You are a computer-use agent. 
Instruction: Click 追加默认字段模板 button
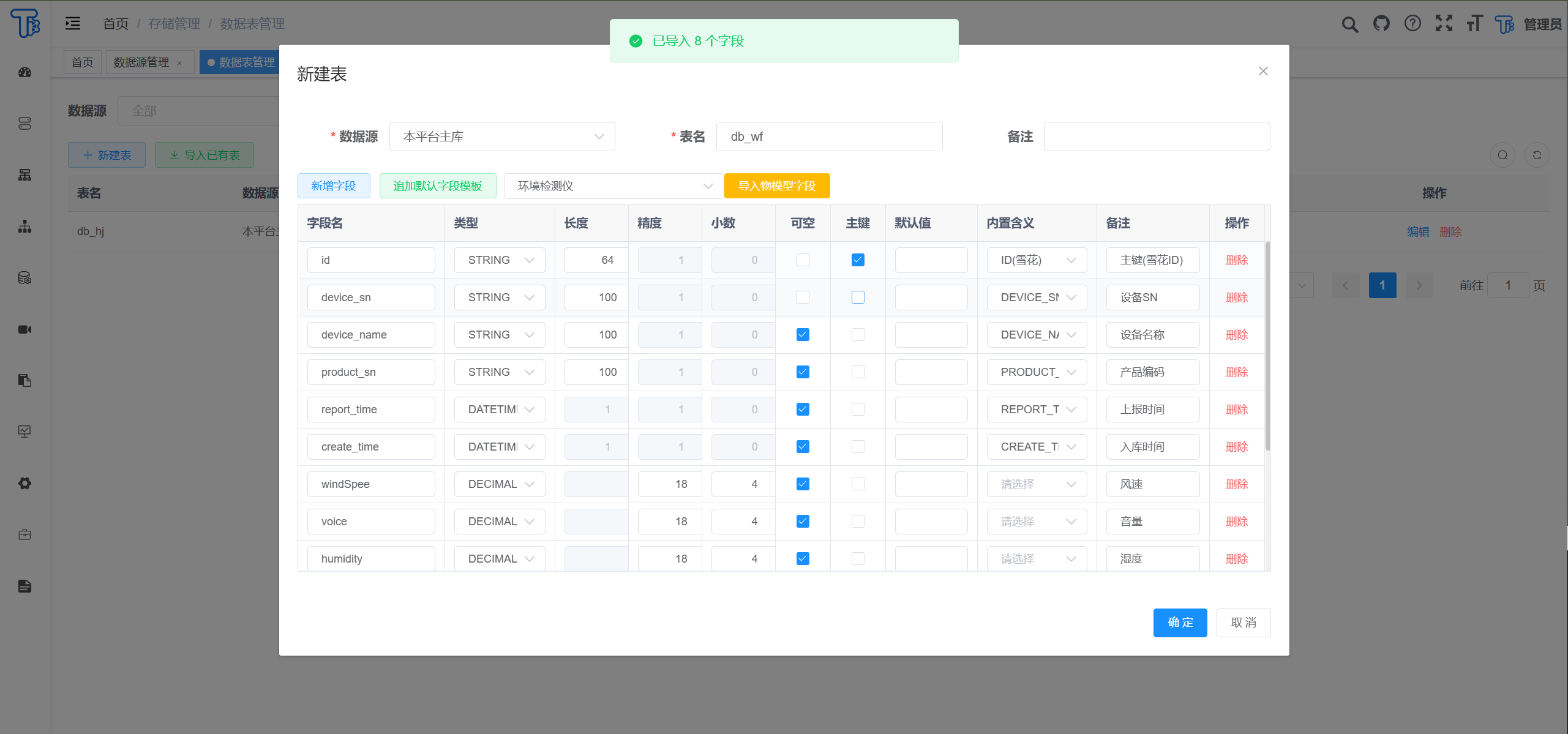click(438, 186)
